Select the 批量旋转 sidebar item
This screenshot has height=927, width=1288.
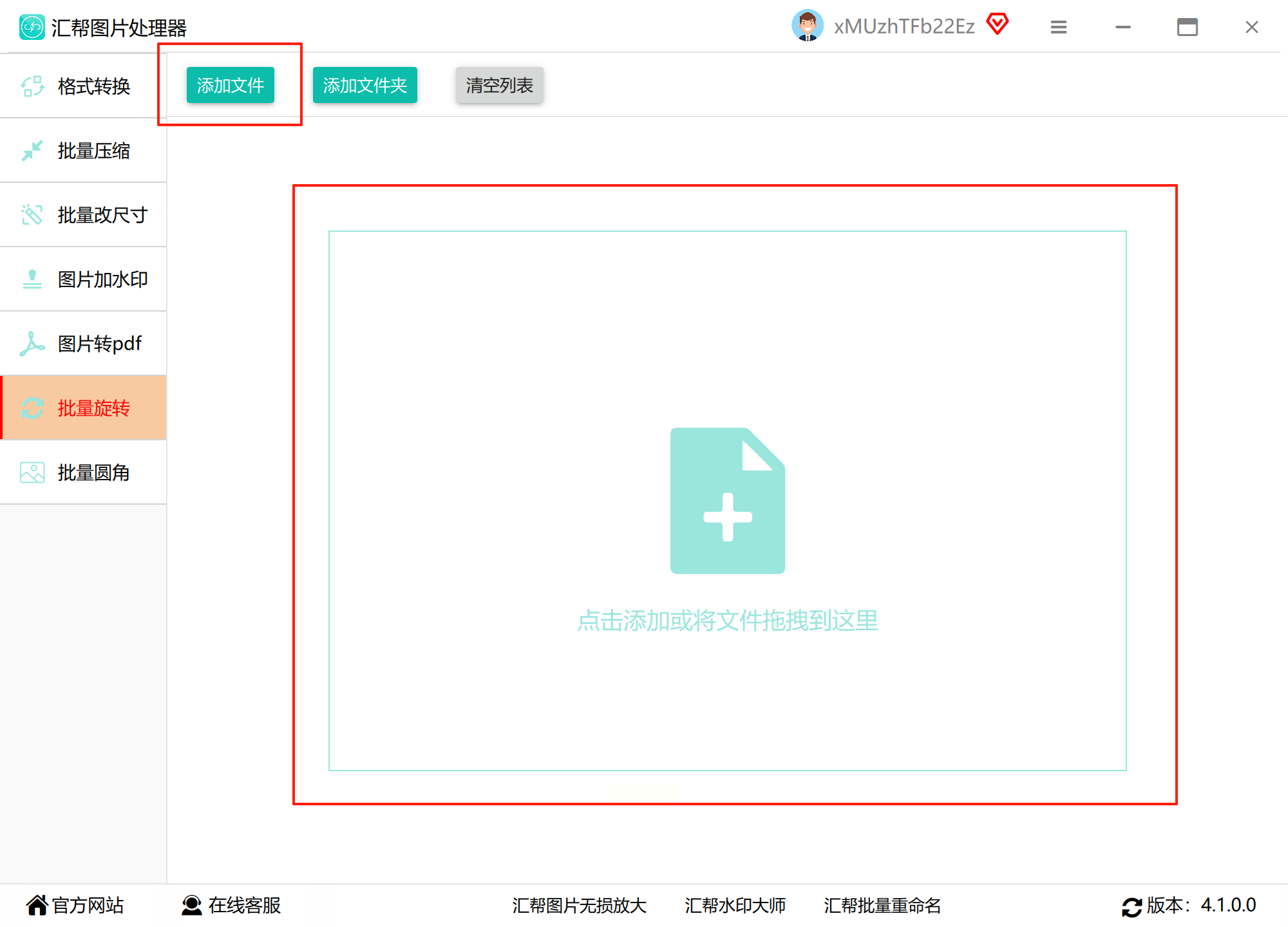[93, 408]
